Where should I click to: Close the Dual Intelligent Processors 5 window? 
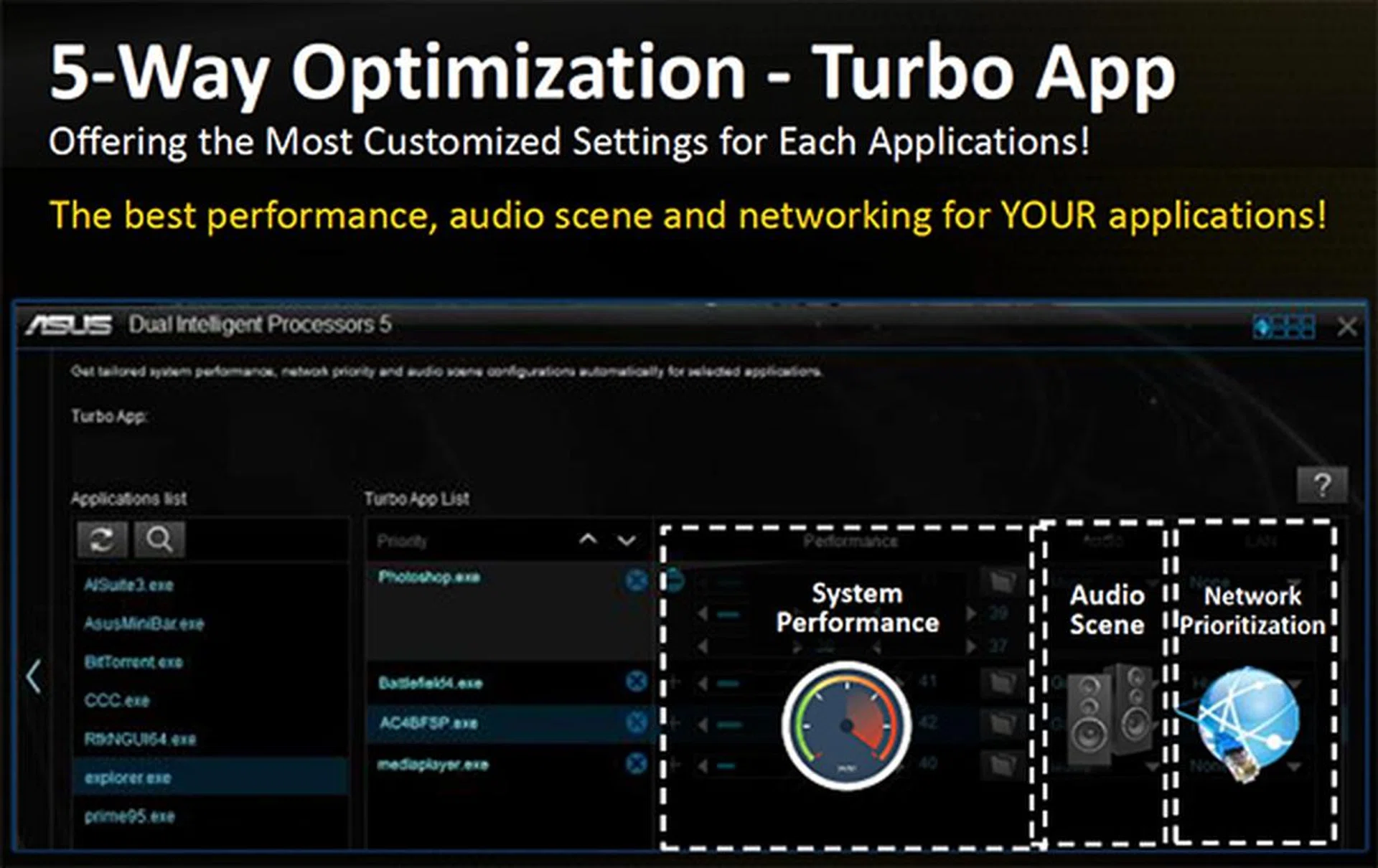coord(1347,327)
